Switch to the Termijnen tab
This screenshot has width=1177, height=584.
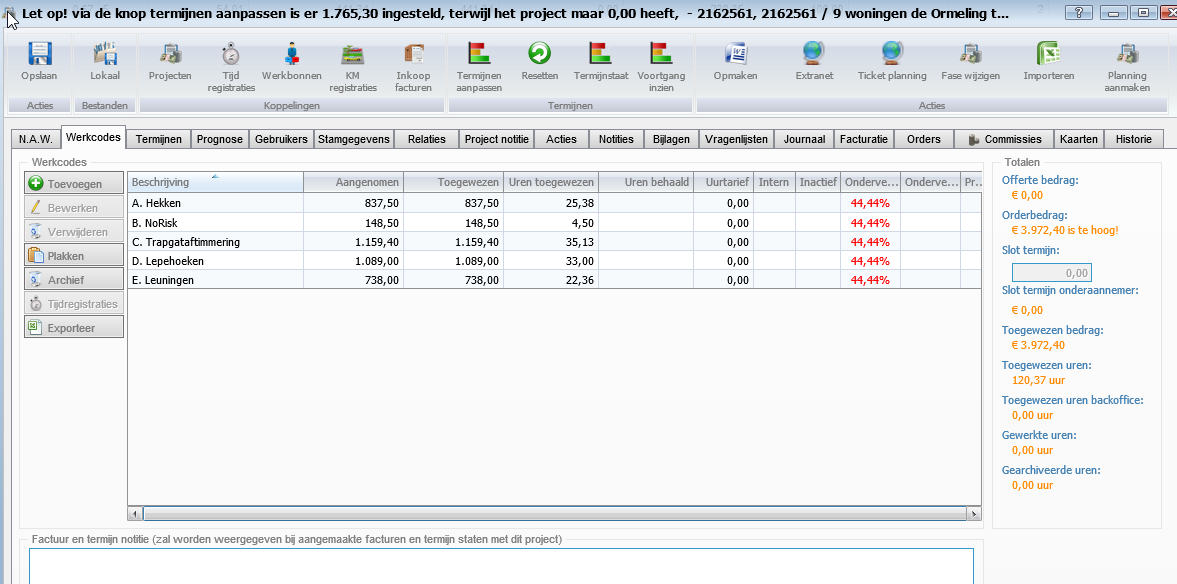click(158, 140)
